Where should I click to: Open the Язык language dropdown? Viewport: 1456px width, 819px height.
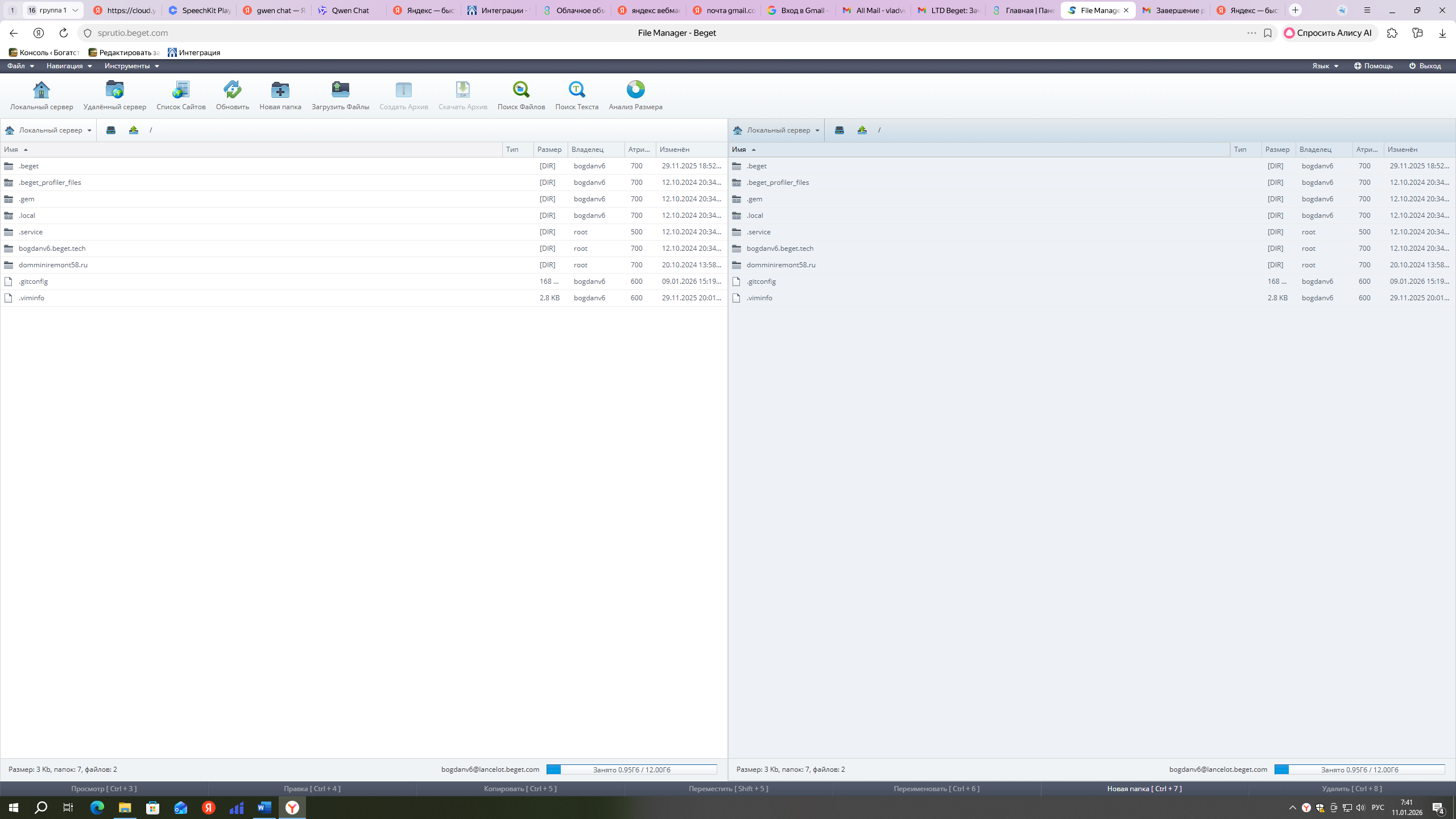[1325, 66]
